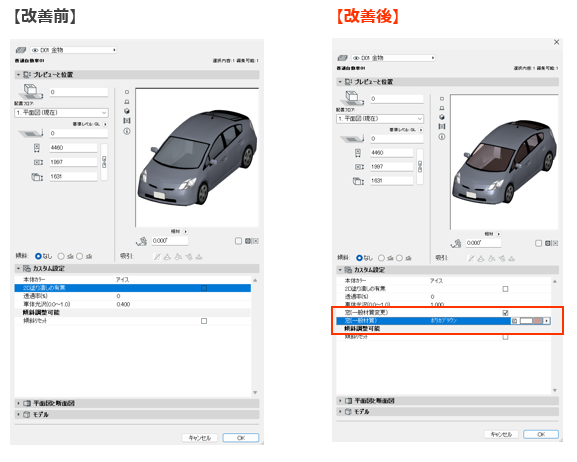Select the 3D shaded preview icon in the before dialog

click(127, 111)
